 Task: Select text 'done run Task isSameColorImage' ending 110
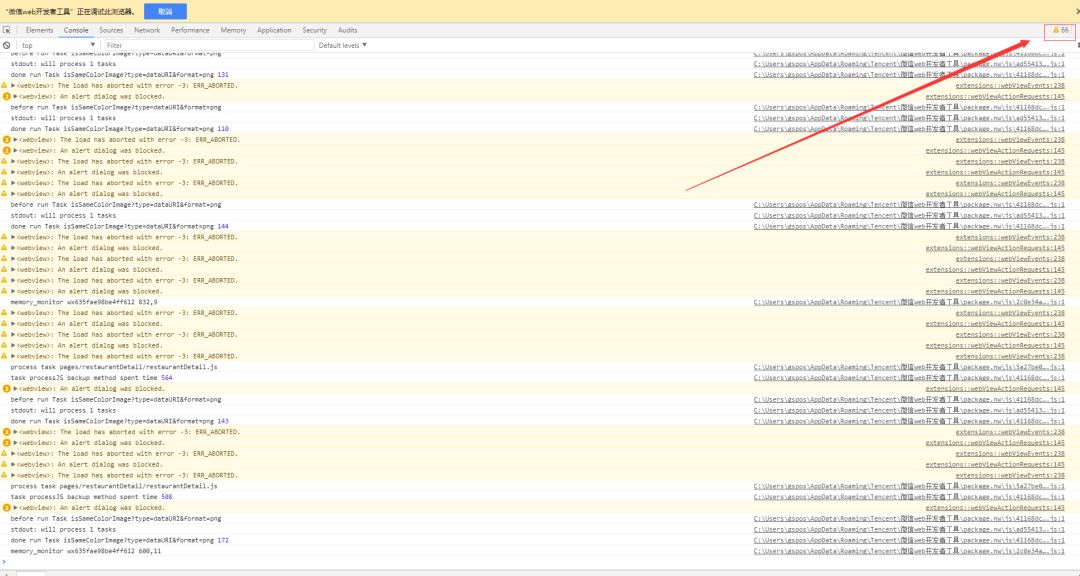119,129
